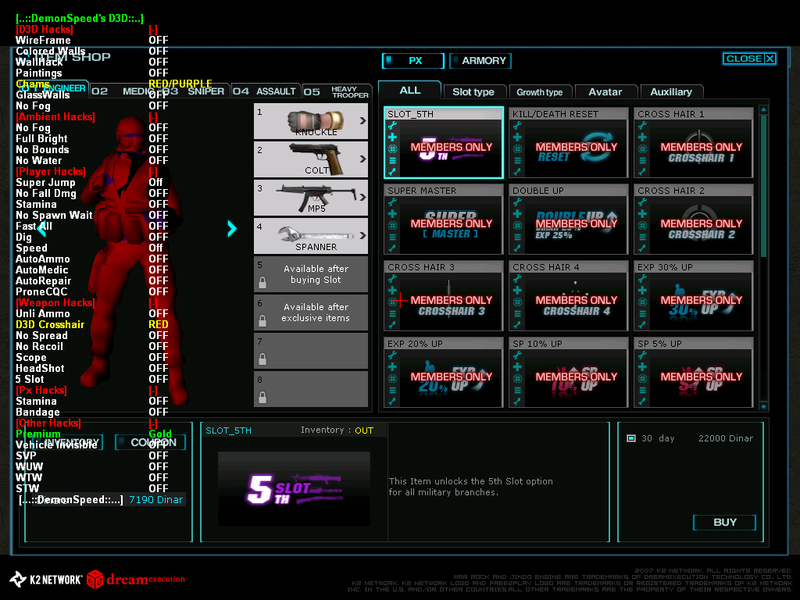Select the SLOT_5TH item card
The width and height of the screenshot is (800, 600).
point(443,143)
